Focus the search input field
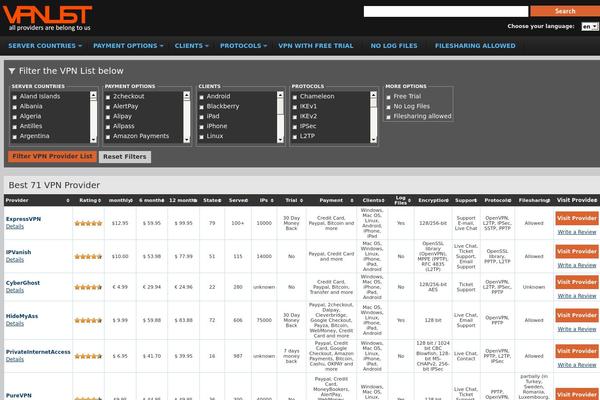 pyautogui.click(x=446, y=11)
